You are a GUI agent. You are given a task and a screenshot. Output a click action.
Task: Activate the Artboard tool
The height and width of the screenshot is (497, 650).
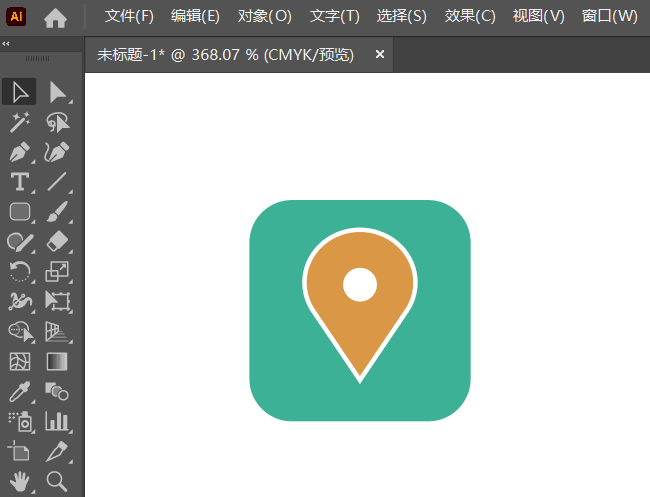pyautogui.click(x=19, y=451)
